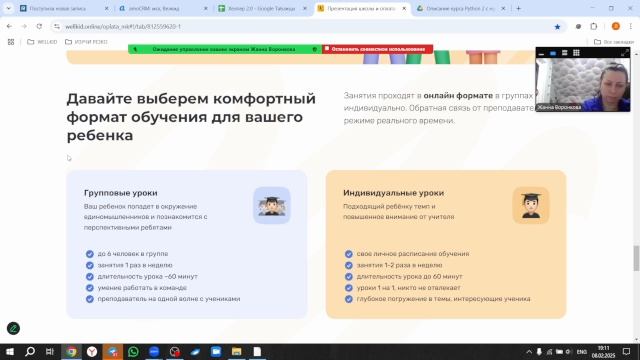Open the second bookmarks bar folder
640x360 pixels.
point(86,42)
